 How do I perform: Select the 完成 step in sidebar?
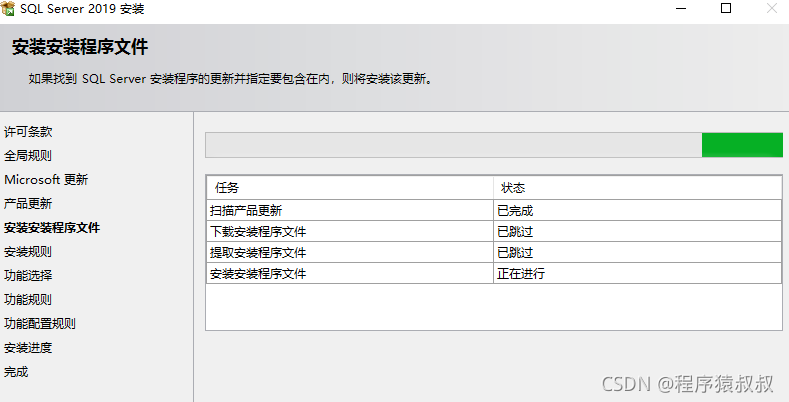point(16,372)
